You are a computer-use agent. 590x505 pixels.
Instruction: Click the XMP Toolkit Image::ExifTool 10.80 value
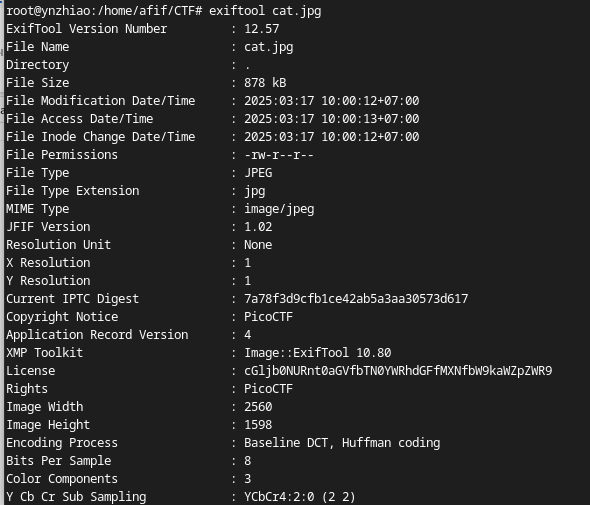[318, 353]
